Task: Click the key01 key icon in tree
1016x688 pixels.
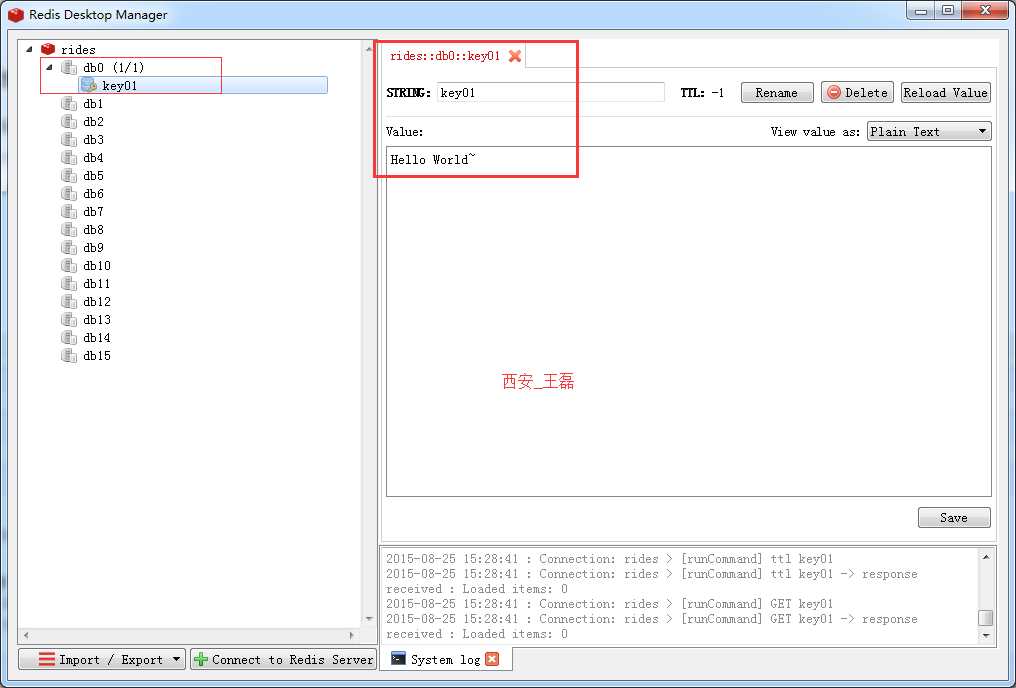Action: (89, 86)
